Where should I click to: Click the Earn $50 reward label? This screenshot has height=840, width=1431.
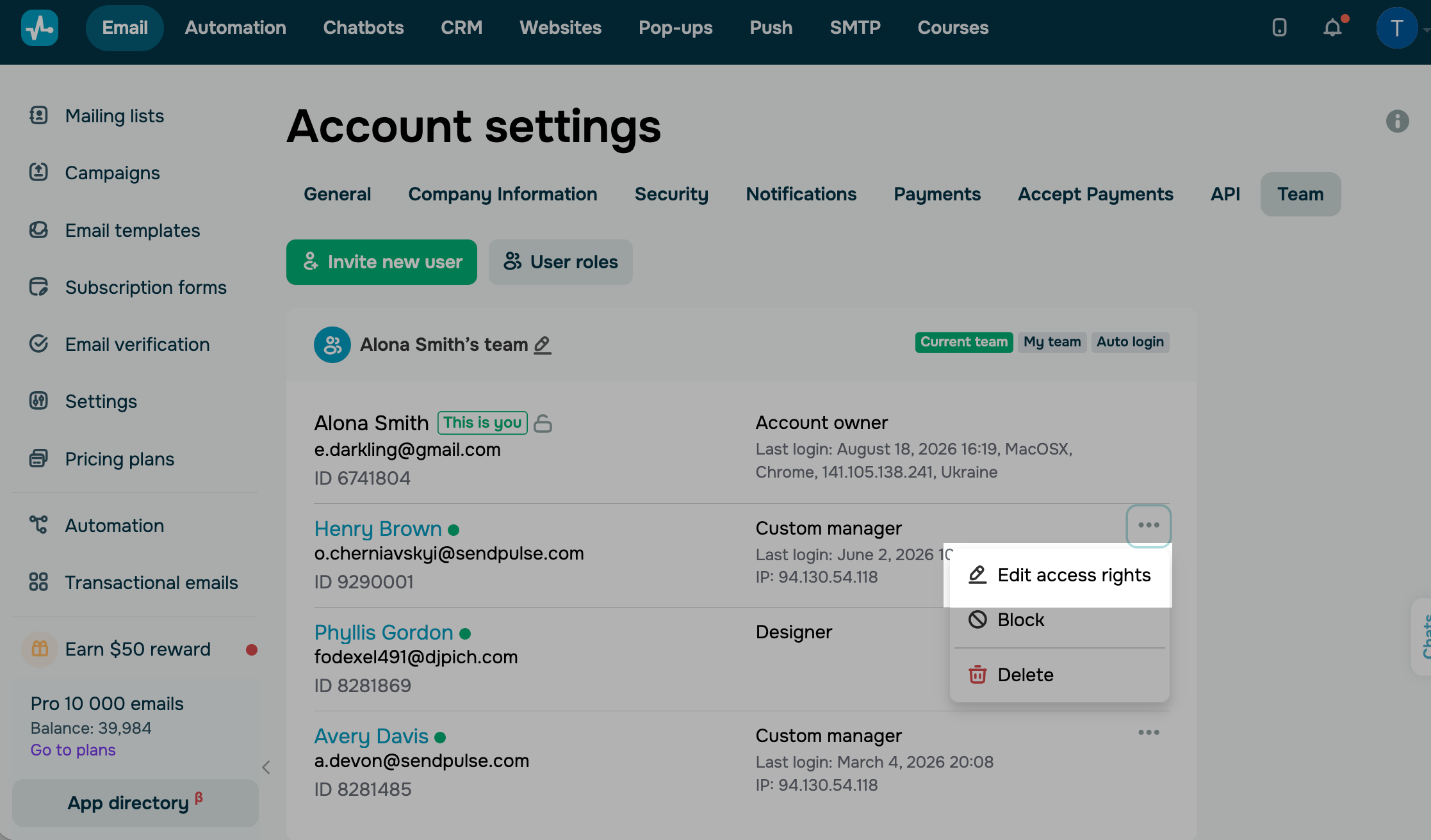[x=138, y=649]
